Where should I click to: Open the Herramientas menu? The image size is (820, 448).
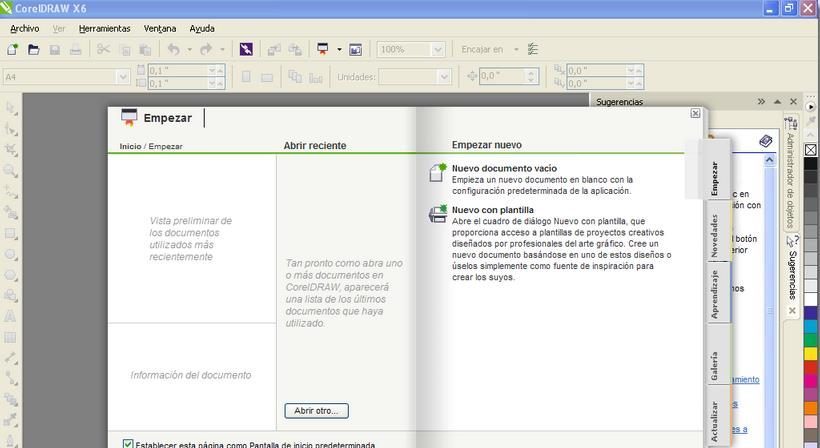point(105,29)
